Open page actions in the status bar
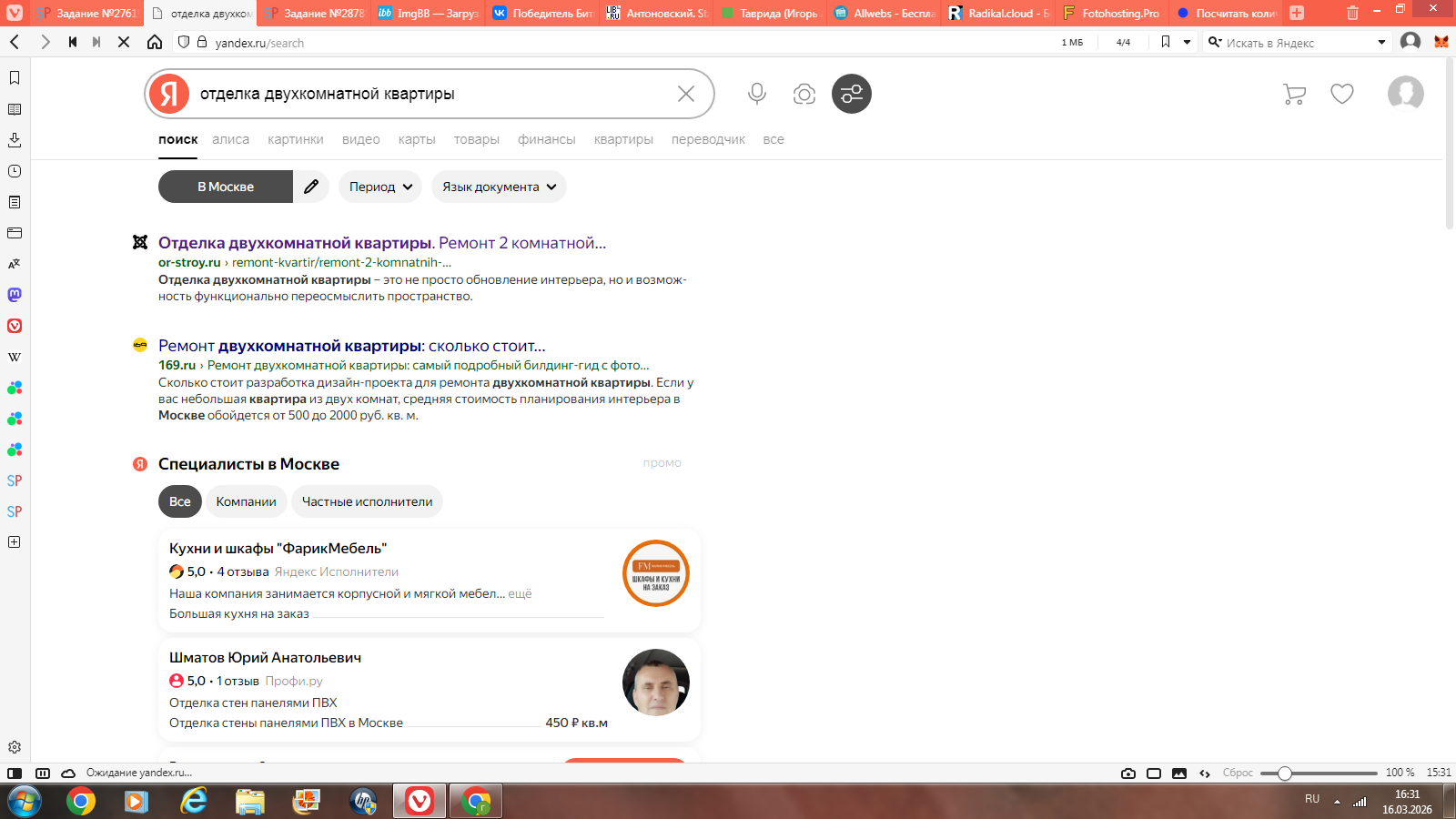Image resolution: width=1456 pixels, height=819 pixels. 1205,773
